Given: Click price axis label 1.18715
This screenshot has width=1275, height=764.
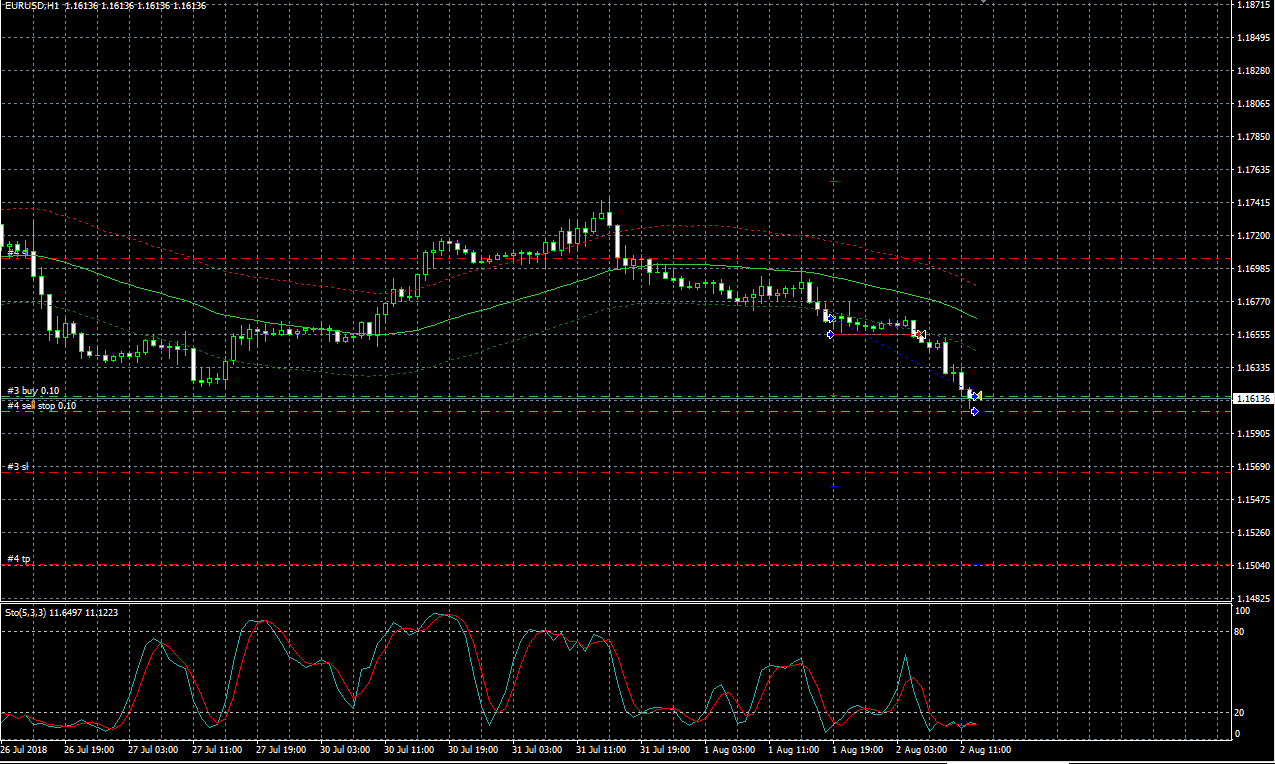Looking at the screenshot, I should click(x=1253, y=5).
